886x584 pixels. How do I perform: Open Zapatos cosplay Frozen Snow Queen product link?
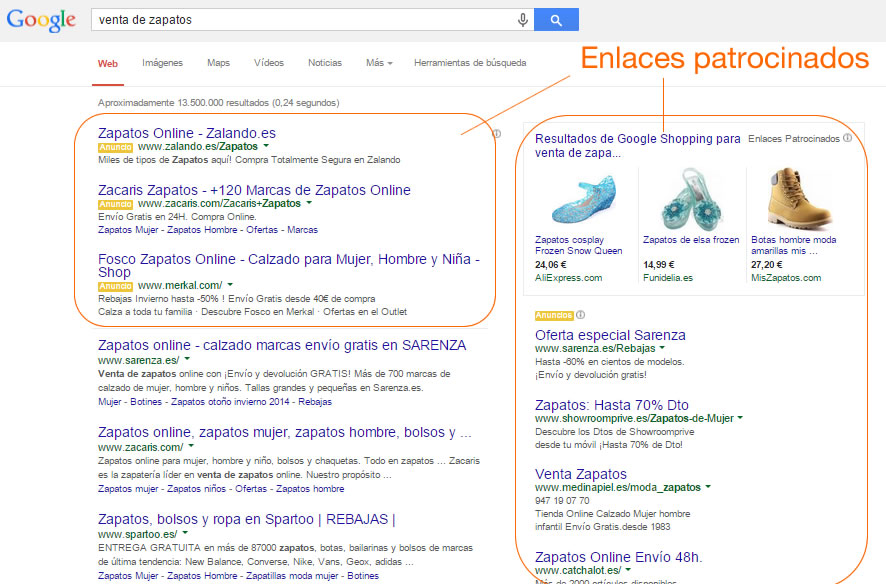[579, 245]
